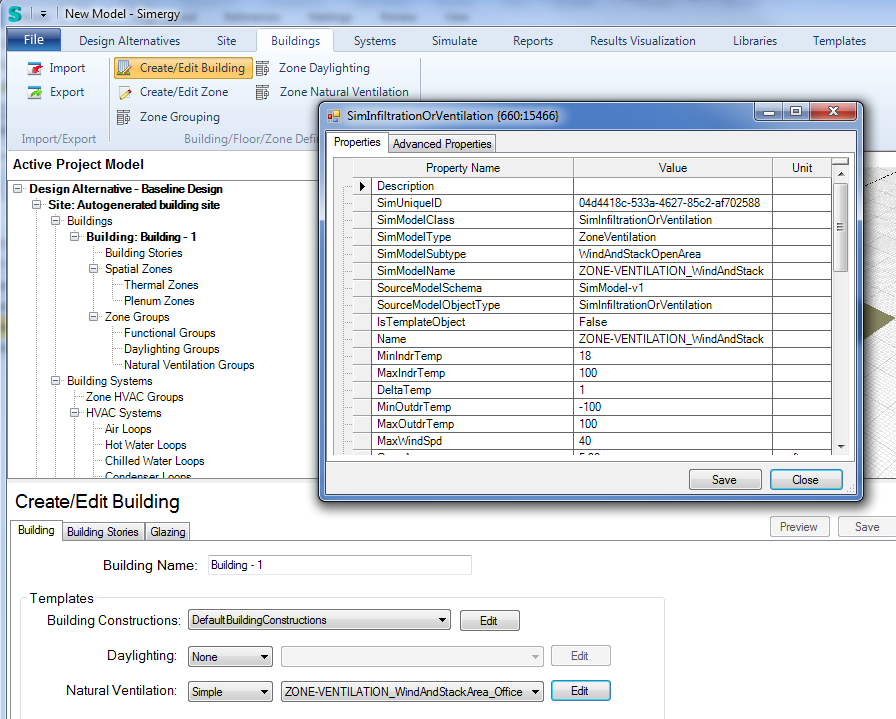Open the Reports ribbon tab
Image resolution: width=896 pixels, height=719 pixels.
[x=533, y=41]
